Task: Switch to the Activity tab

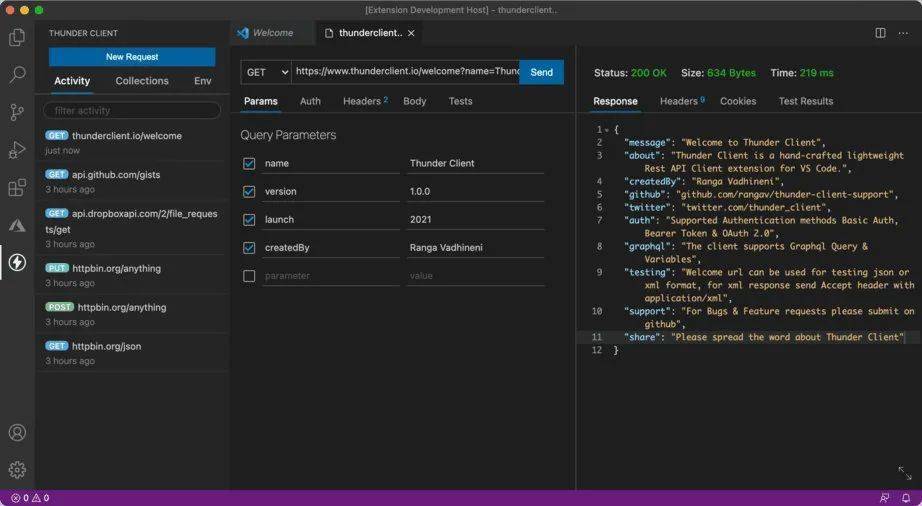Action: 72,81
